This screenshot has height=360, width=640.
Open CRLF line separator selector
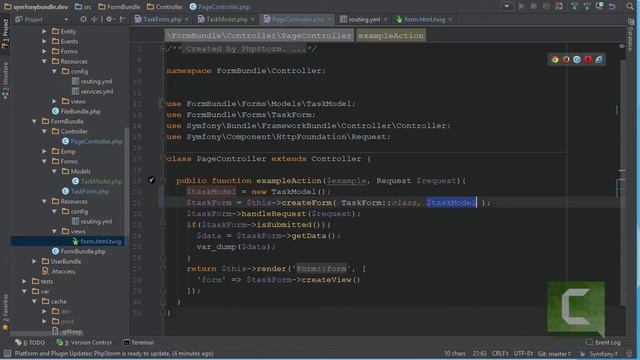coord(500,353)
